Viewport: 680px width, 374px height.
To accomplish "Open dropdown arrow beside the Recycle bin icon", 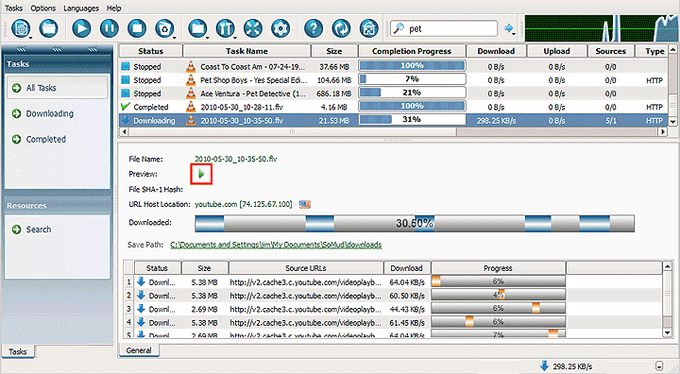I will pyautogui.click(x=174, y=37).
